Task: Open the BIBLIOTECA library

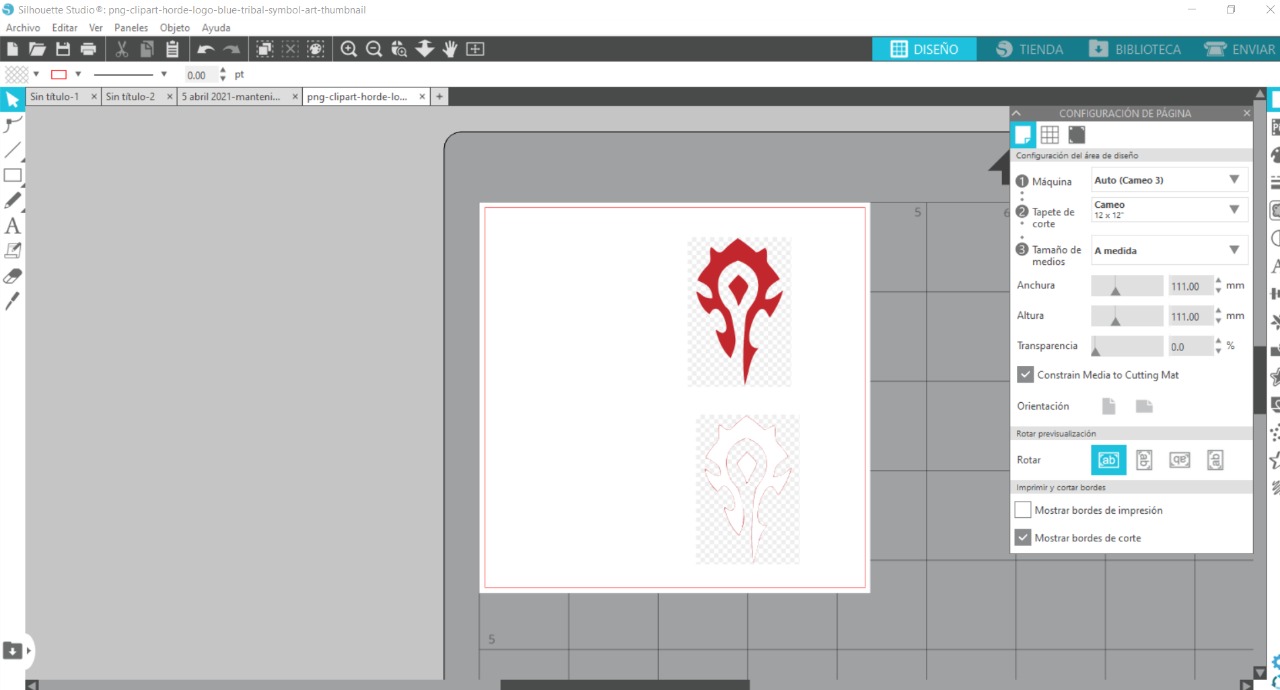Action: [1134, 49]
